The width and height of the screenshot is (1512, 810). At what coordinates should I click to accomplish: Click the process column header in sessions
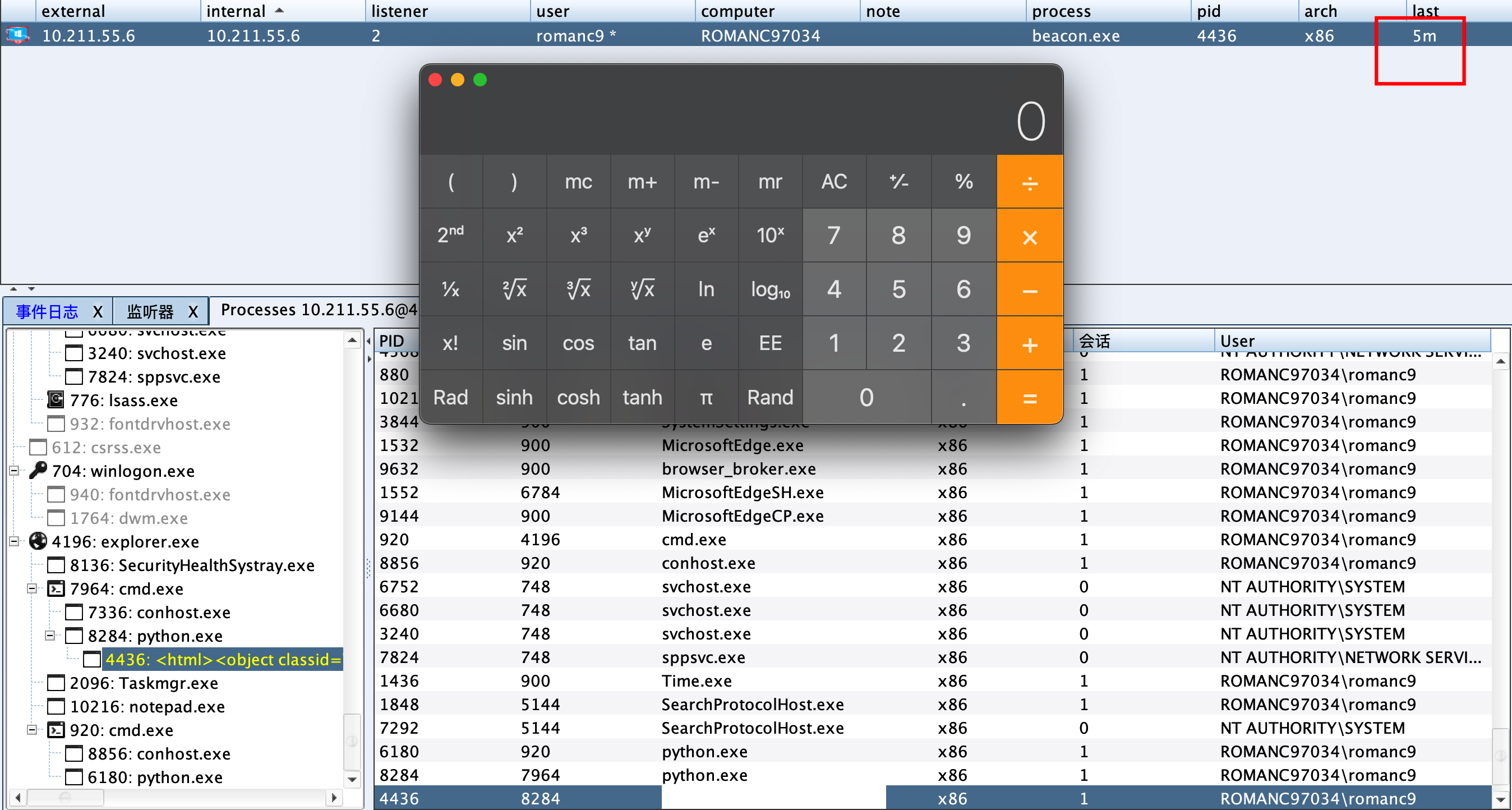(1108, 11)
